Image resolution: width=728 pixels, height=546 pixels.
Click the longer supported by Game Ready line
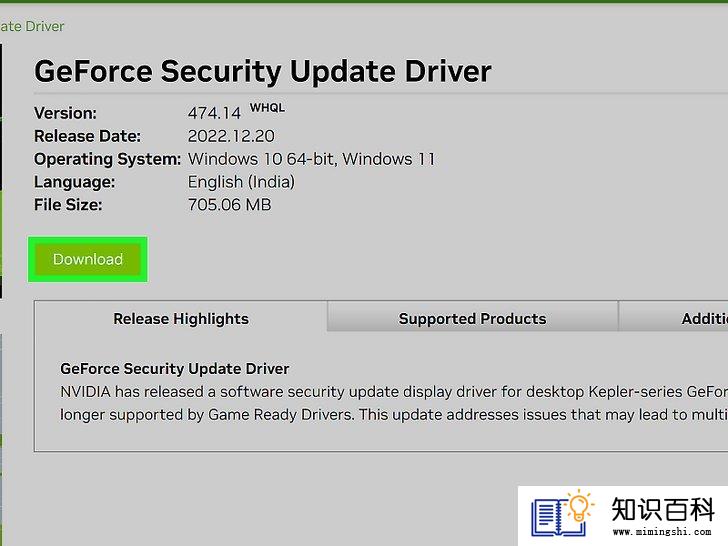394,415
